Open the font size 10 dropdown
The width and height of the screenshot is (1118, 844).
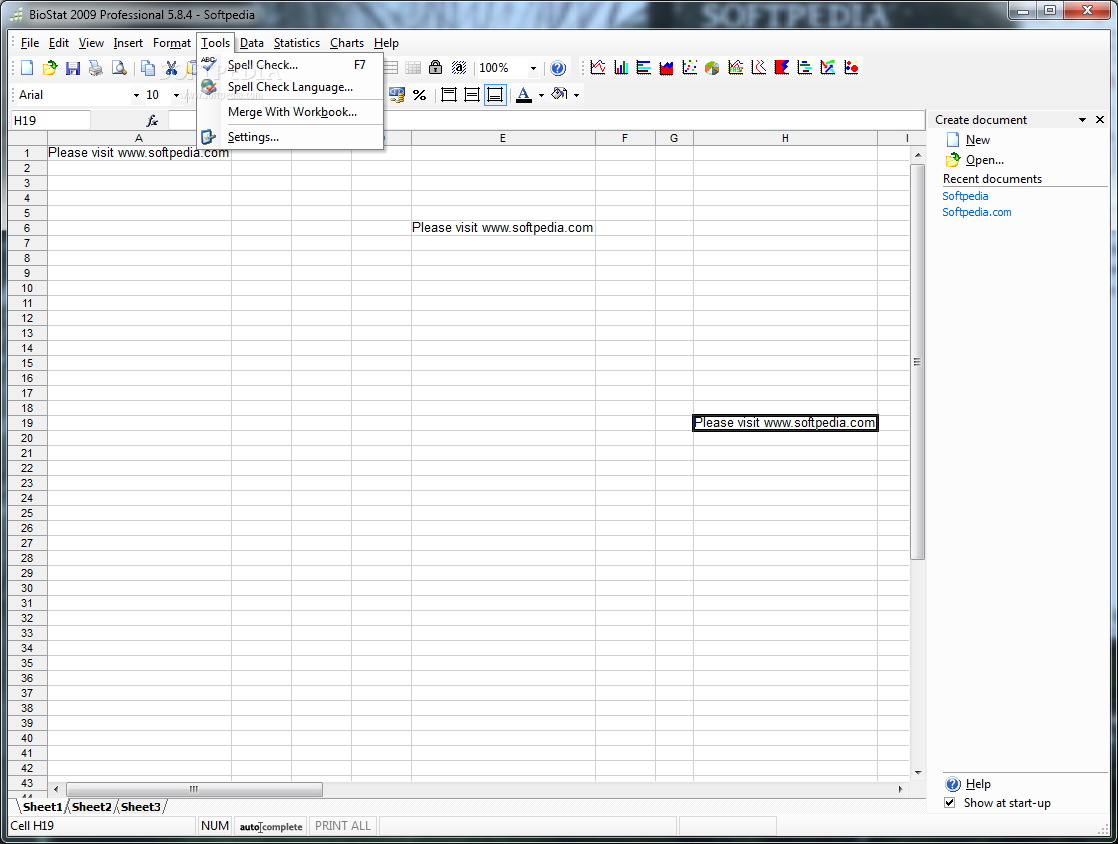(177, 96)
